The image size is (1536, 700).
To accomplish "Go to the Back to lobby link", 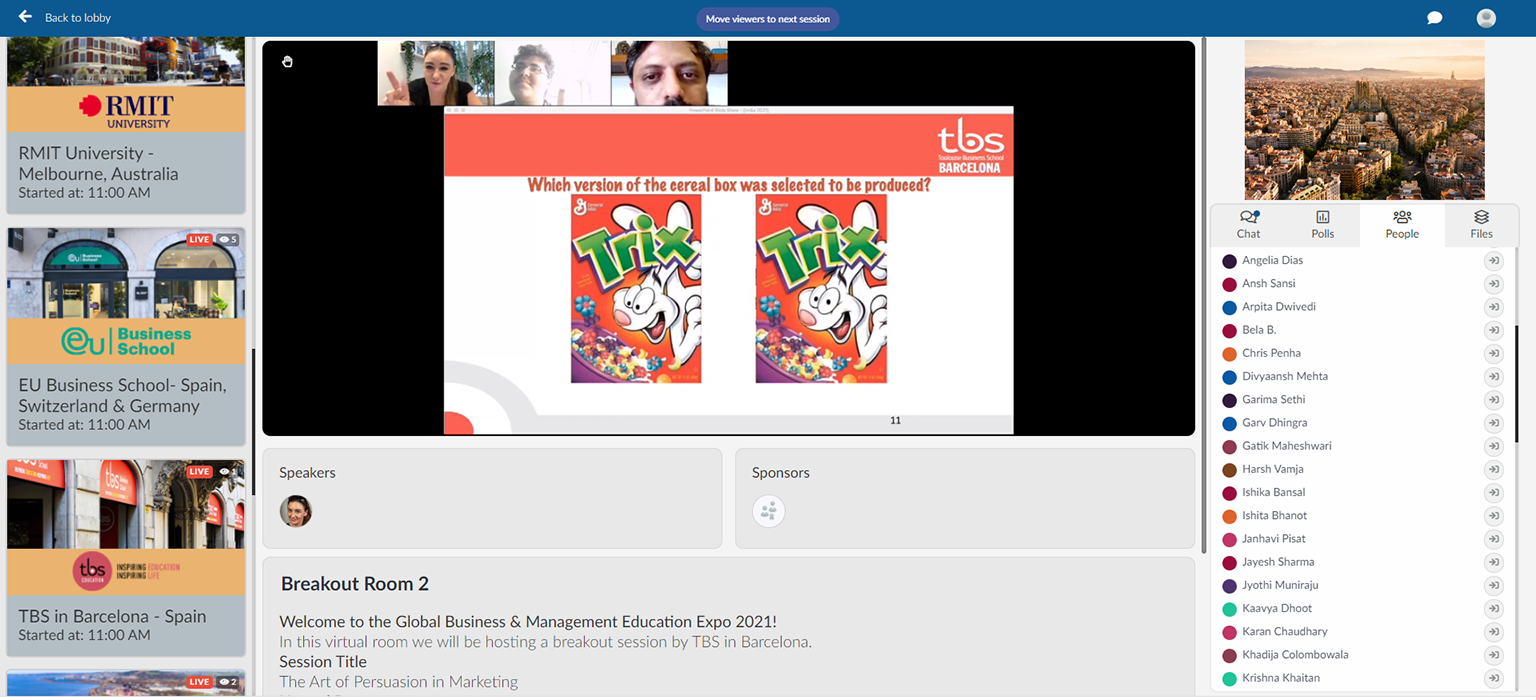I will pyautogui.click(x=78, y=18).
